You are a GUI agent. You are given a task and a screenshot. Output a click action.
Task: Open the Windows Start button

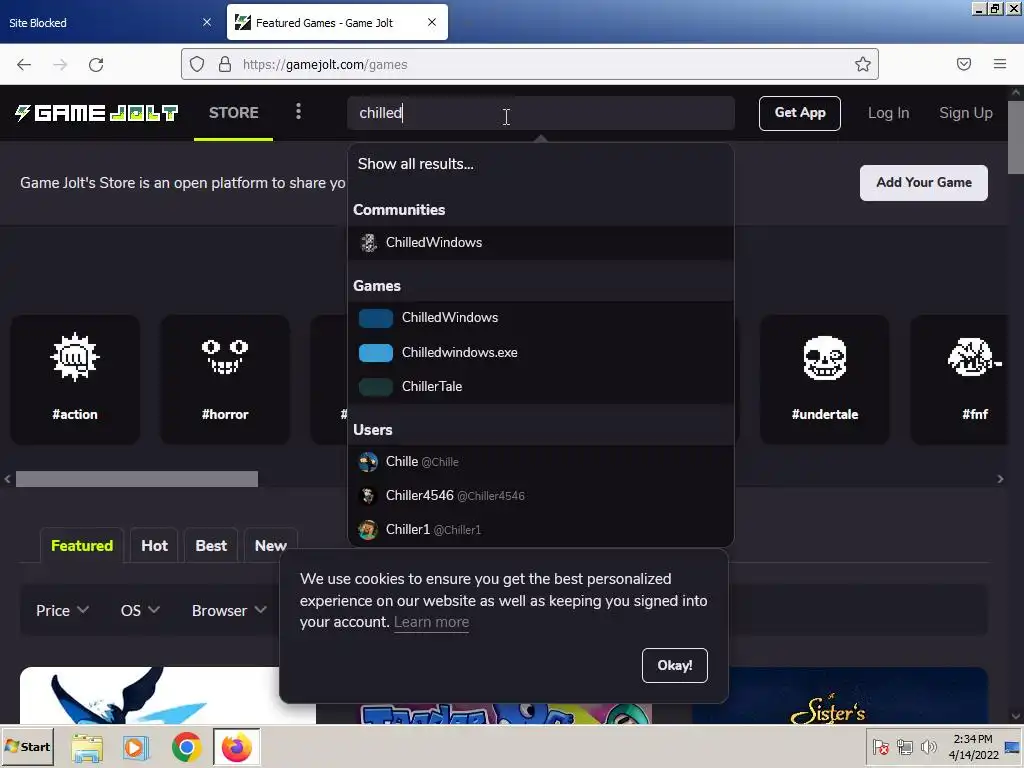pos(27,746)
